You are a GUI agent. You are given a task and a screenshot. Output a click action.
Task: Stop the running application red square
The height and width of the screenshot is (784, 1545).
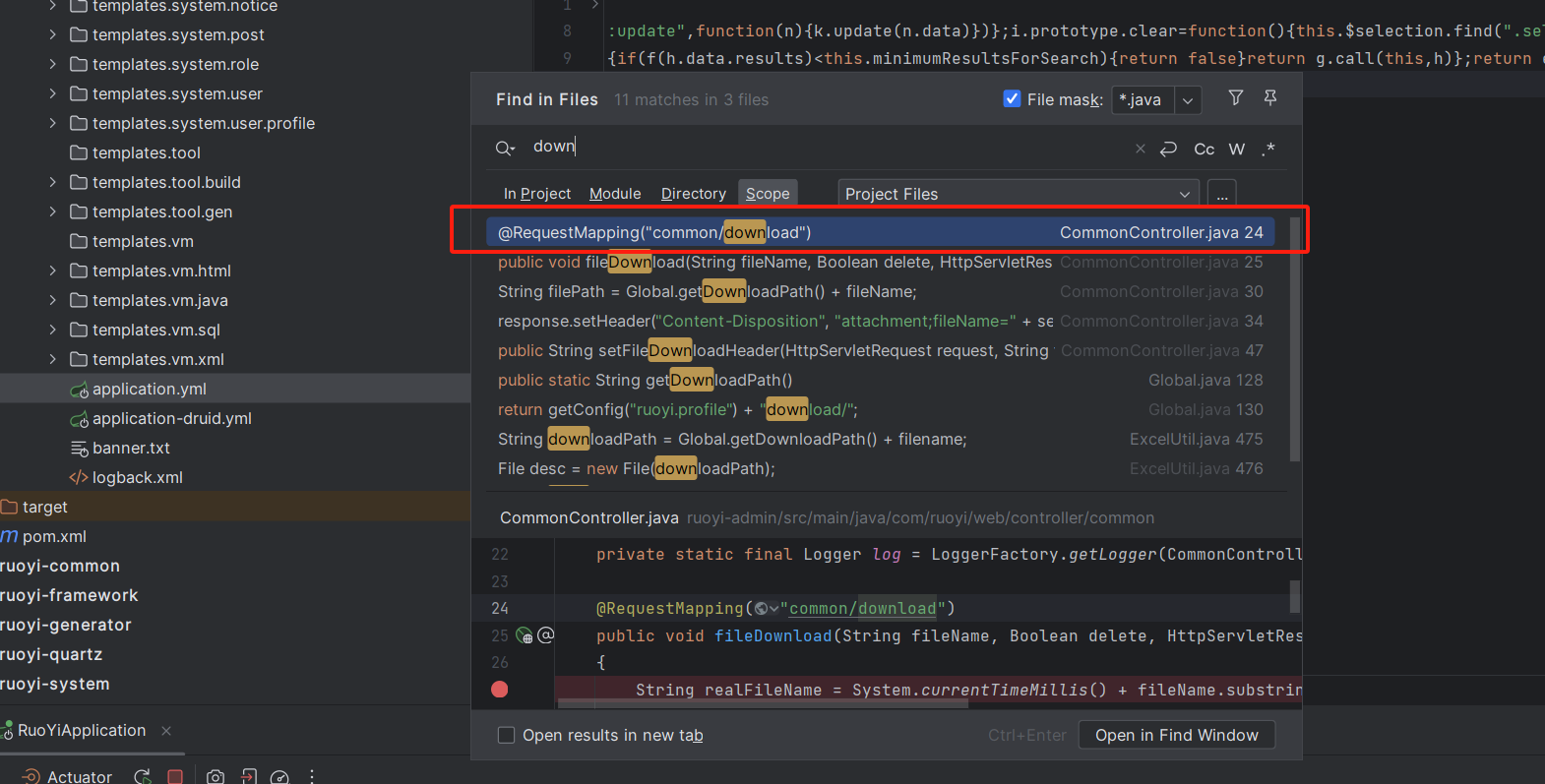[175, 776]
